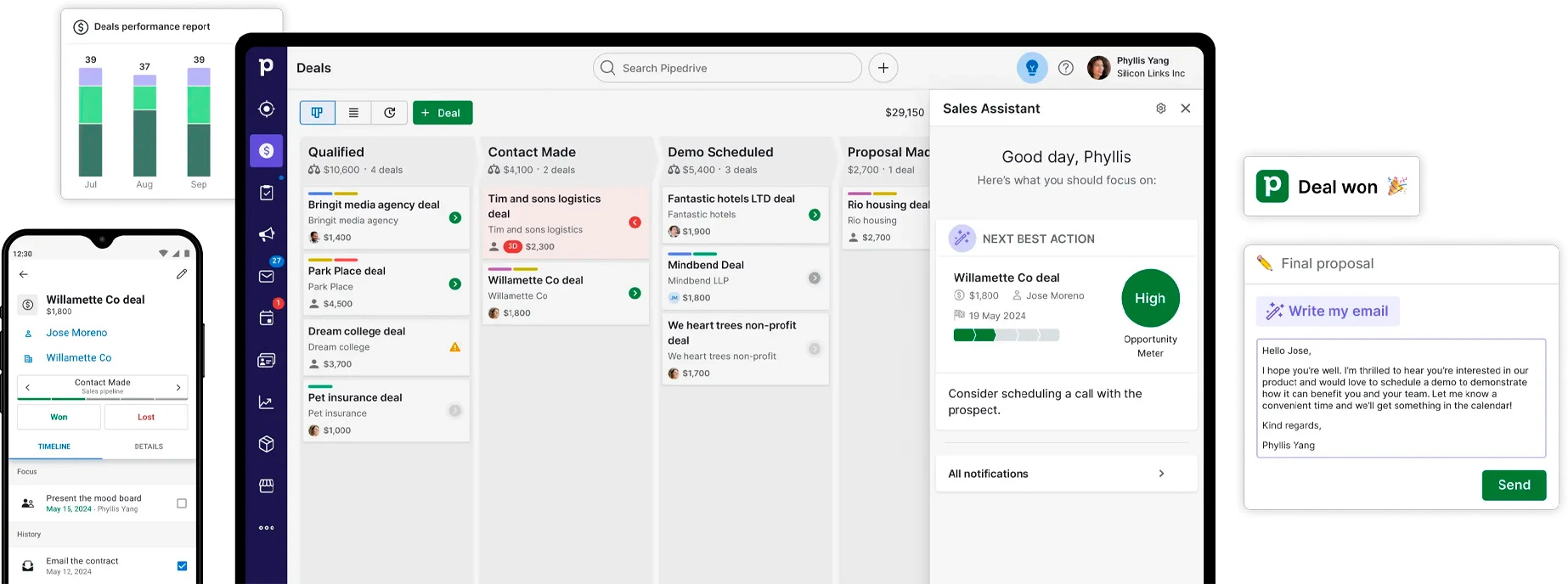
Task: Open Sales Assistant lightbulb icon
Action: pos(1032,67)
